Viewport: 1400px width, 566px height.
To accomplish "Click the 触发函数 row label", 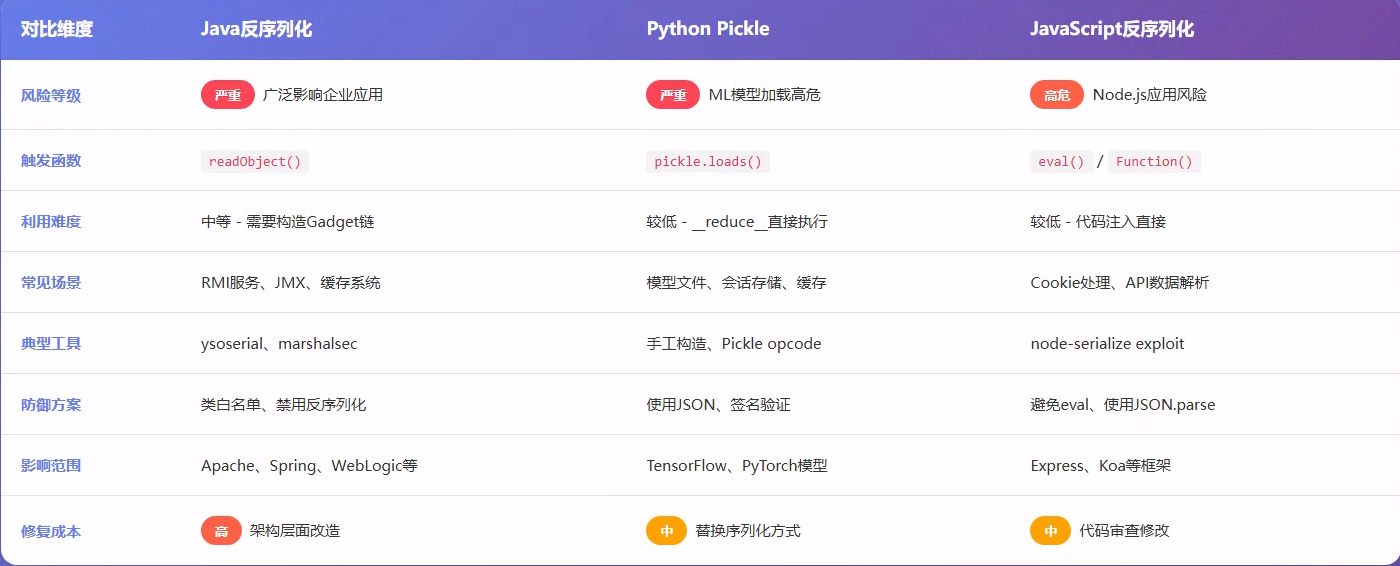I will 51,161.
